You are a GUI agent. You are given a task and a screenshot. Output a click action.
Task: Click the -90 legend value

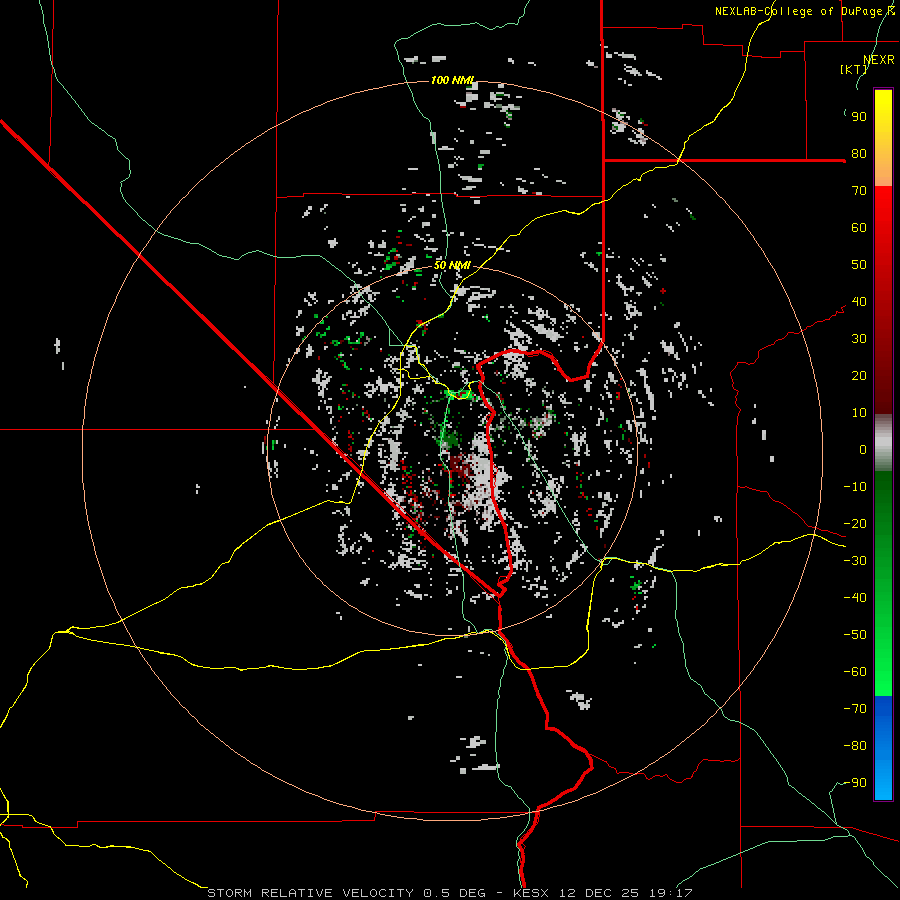855,783
